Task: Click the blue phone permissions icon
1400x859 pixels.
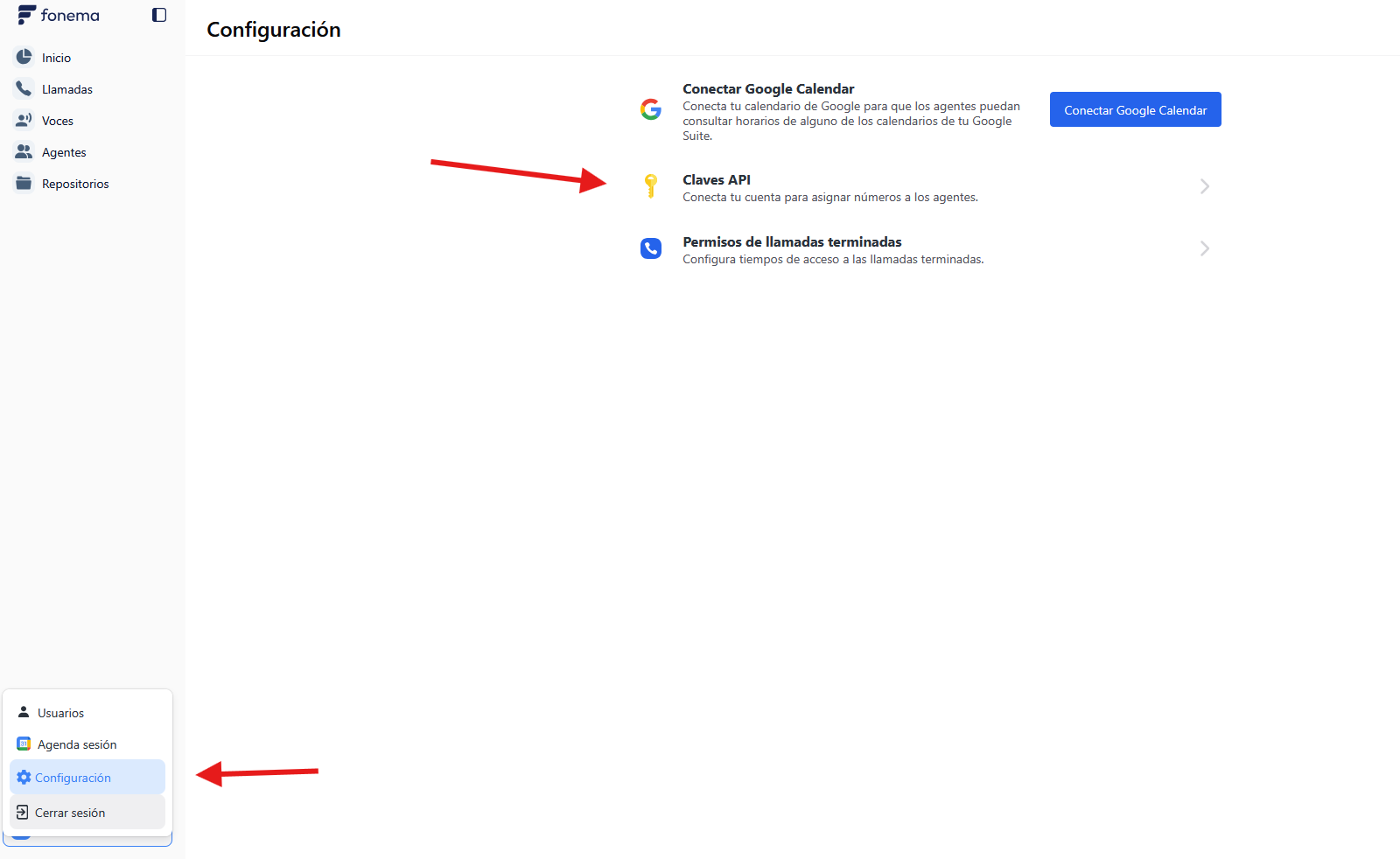Action: 650,248
